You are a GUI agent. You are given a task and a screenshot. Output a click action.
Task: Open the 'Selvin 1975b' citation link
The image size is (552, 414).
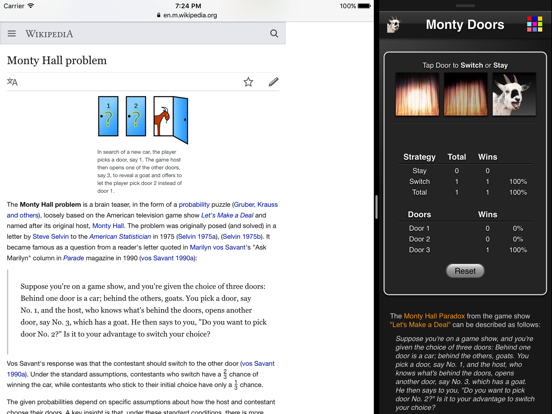pos(242,237)
